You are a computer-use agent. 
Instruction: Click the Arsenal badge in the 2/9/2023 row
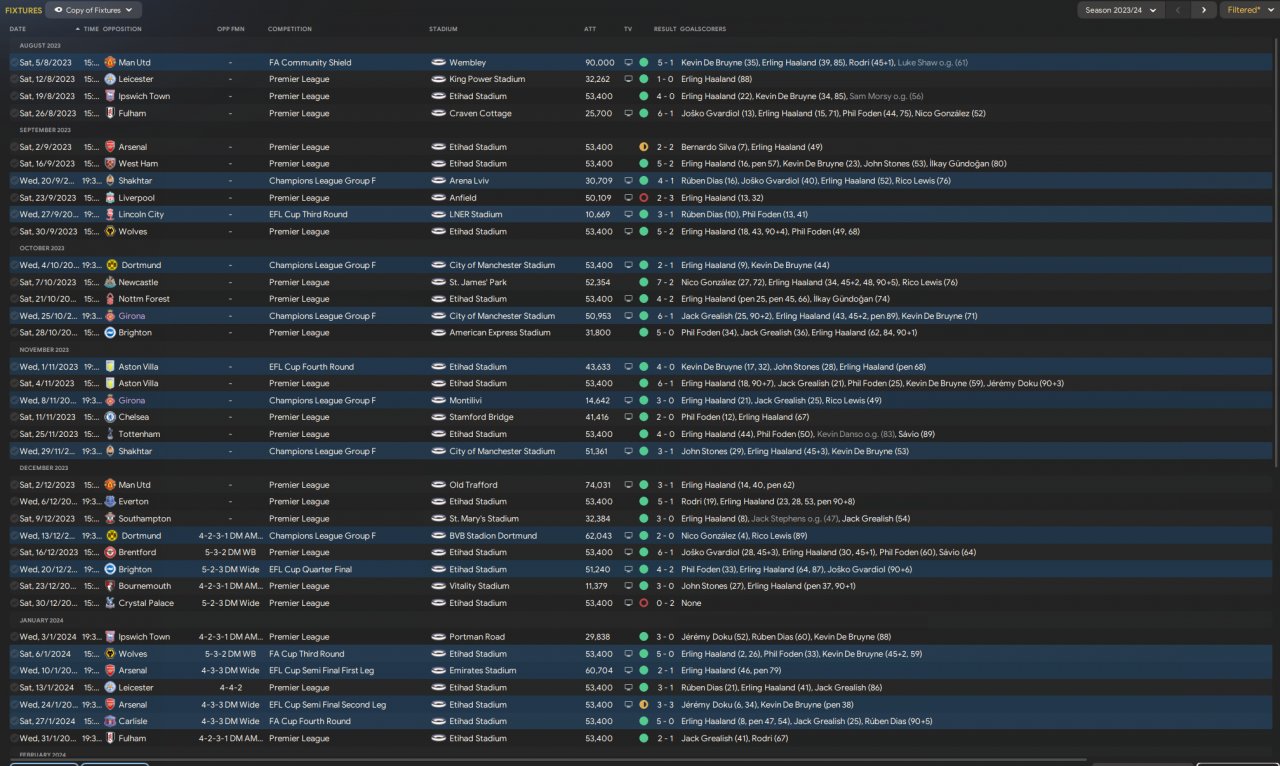coord(110,147)
